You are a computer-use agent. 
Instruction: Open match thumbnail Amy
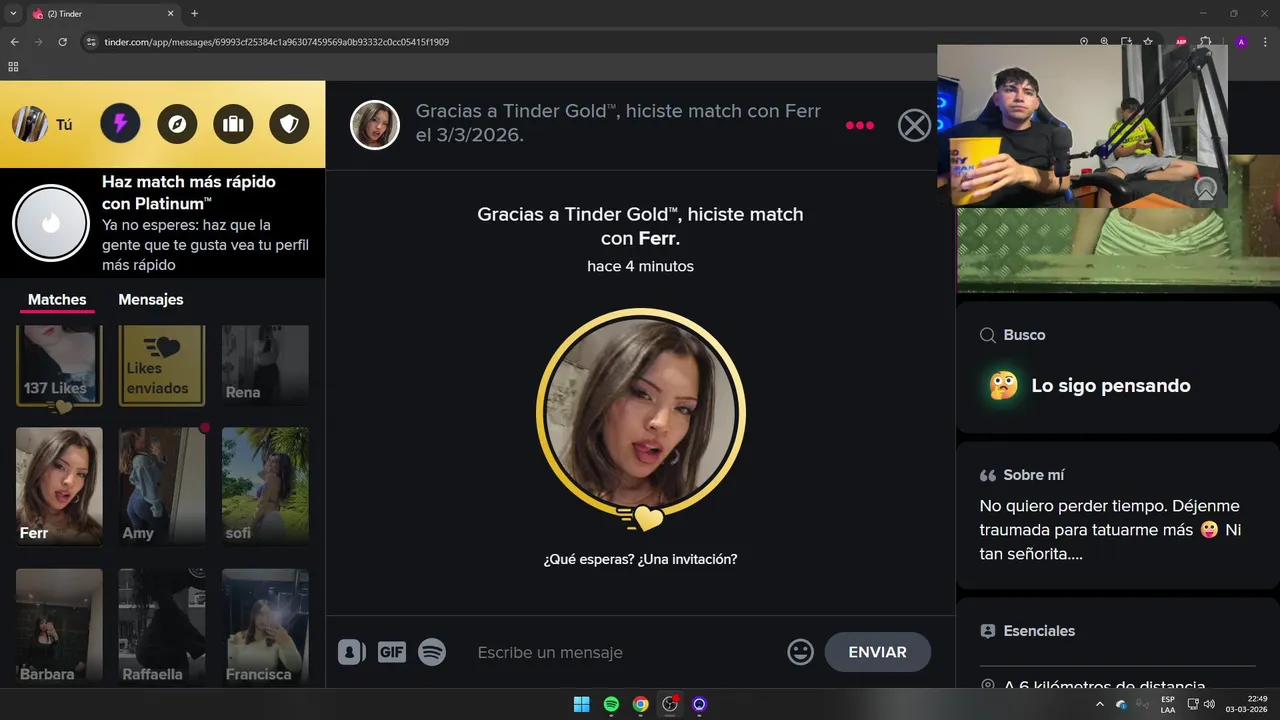pyautogui.click(x=162, y=487)
